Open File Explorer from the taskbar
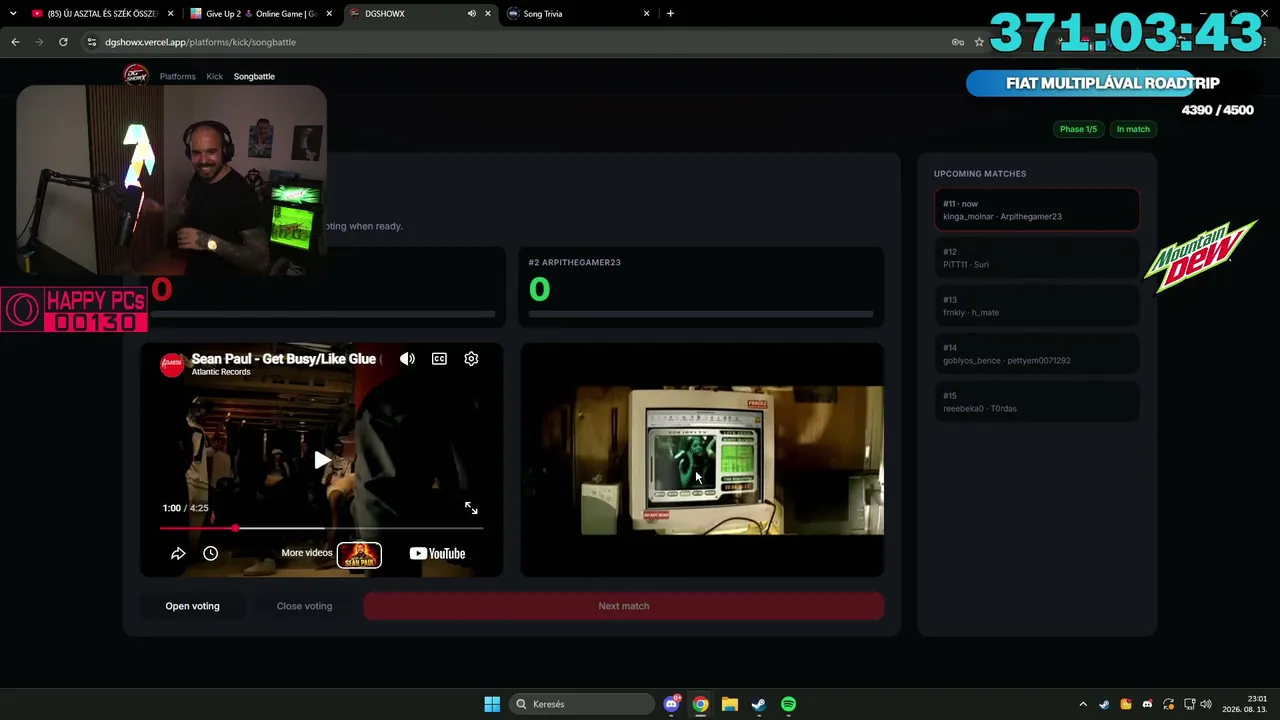 click(730, 704)
